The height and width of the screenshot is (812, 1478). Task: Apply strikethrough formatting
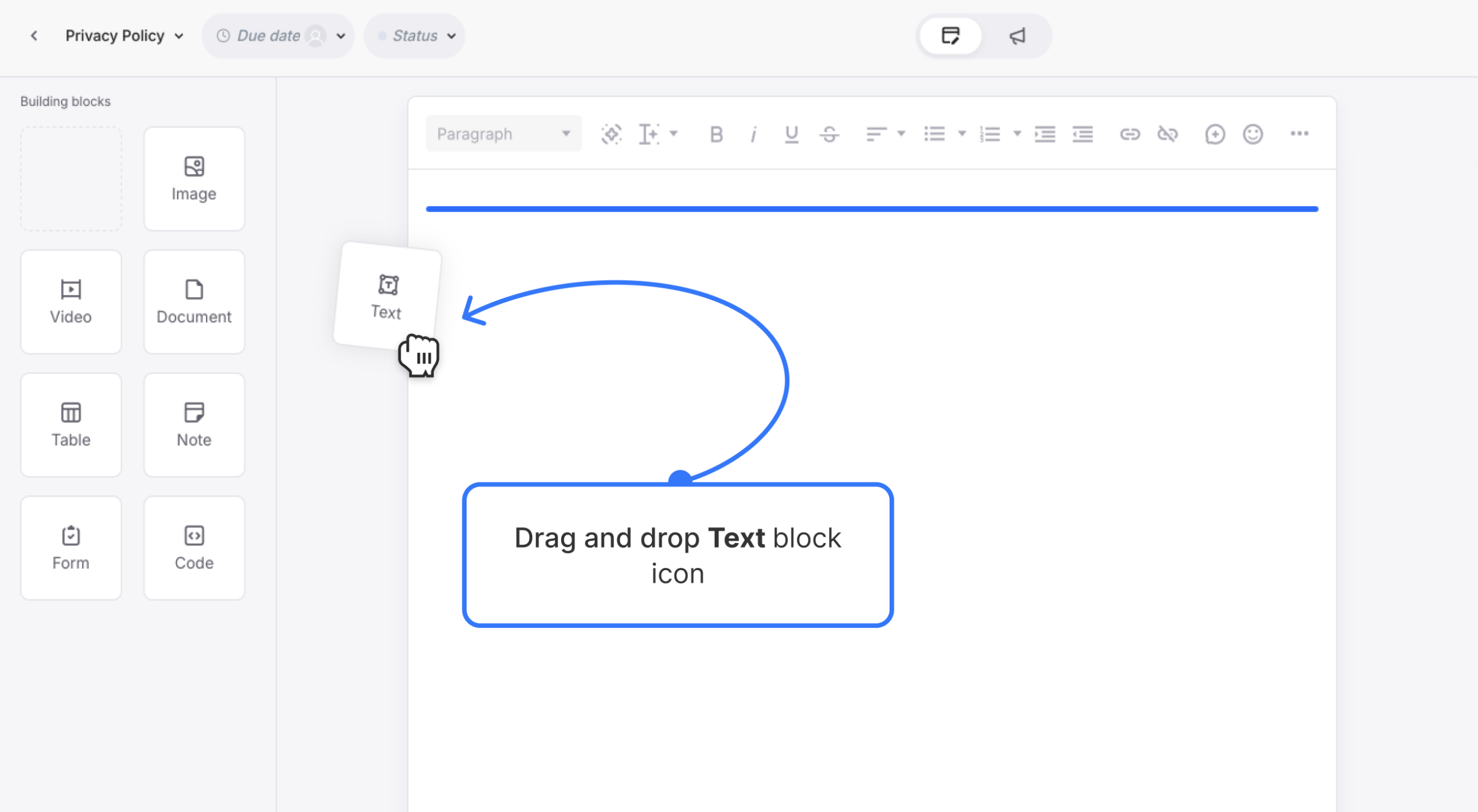coord(830,134)
